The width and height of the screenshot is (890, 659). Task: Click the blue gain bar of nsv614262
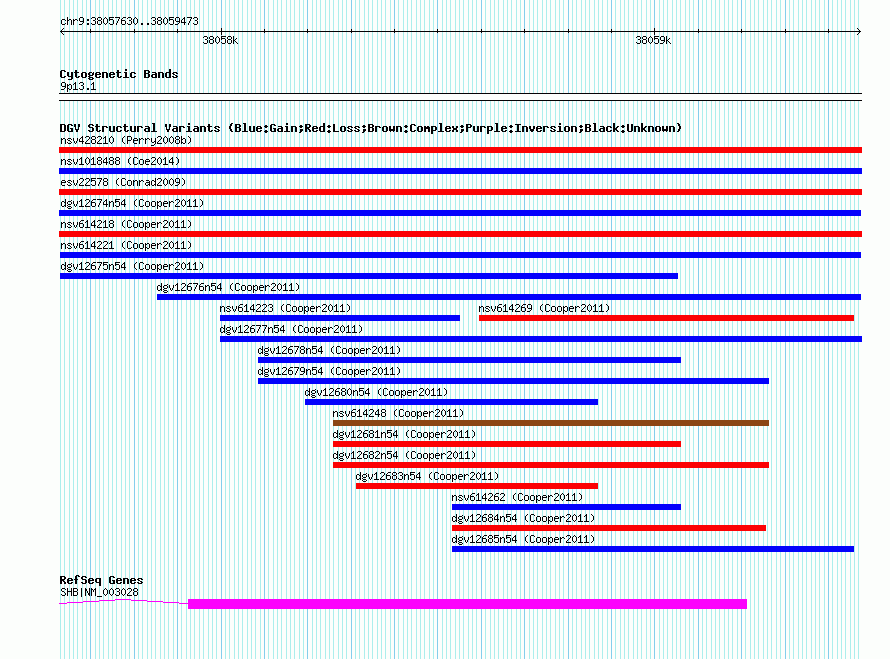point(566,507)
